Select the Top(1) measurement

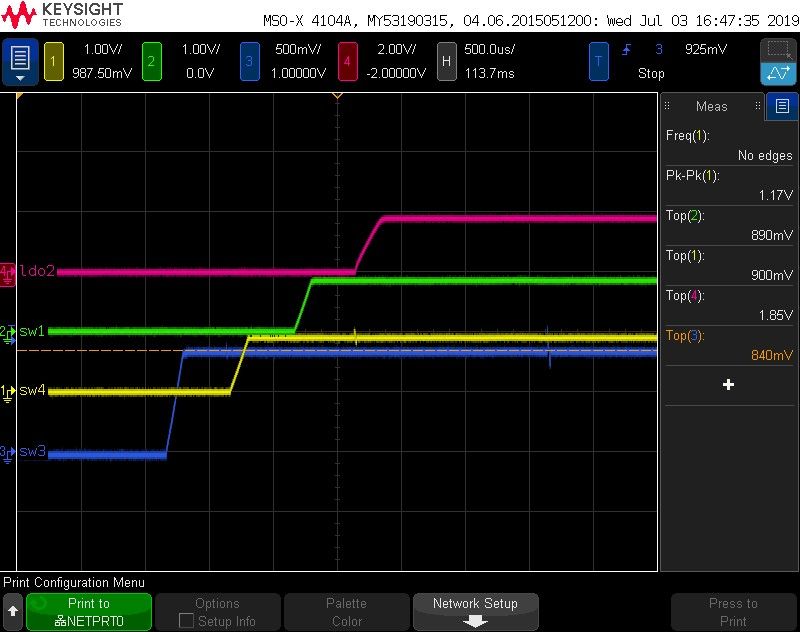(x=729, y=266)
